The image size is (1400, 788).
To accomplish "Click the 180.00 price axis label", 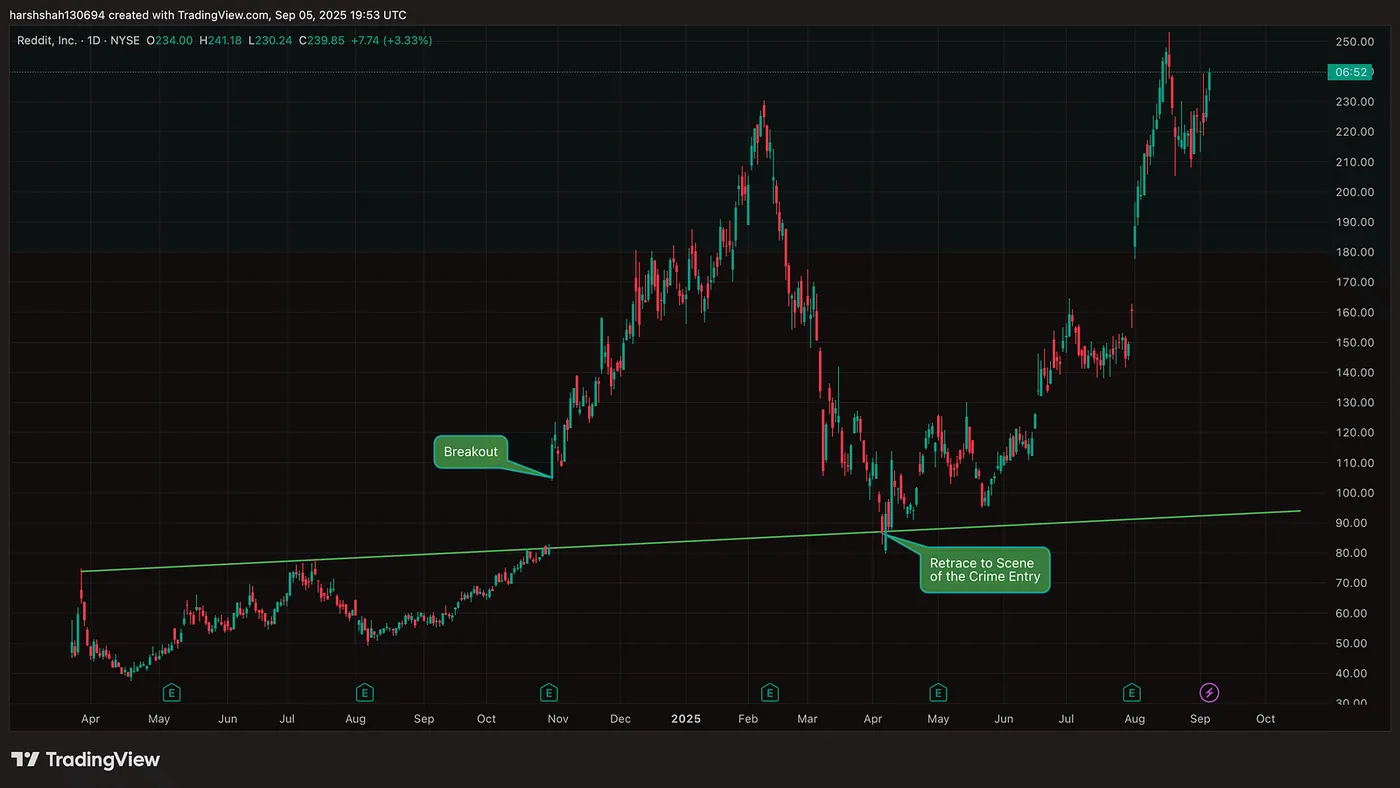I will tap(1354, 252).
